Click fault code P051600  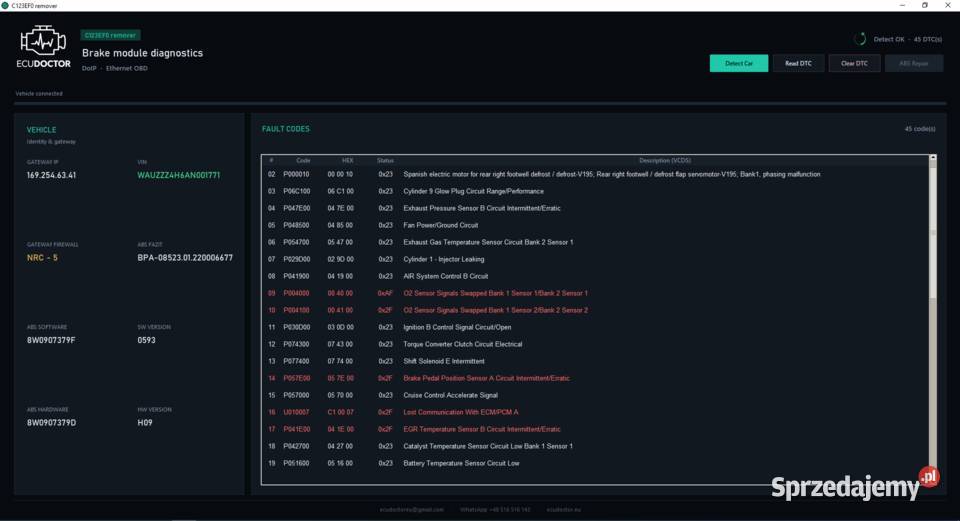click(x=296, y=463)
